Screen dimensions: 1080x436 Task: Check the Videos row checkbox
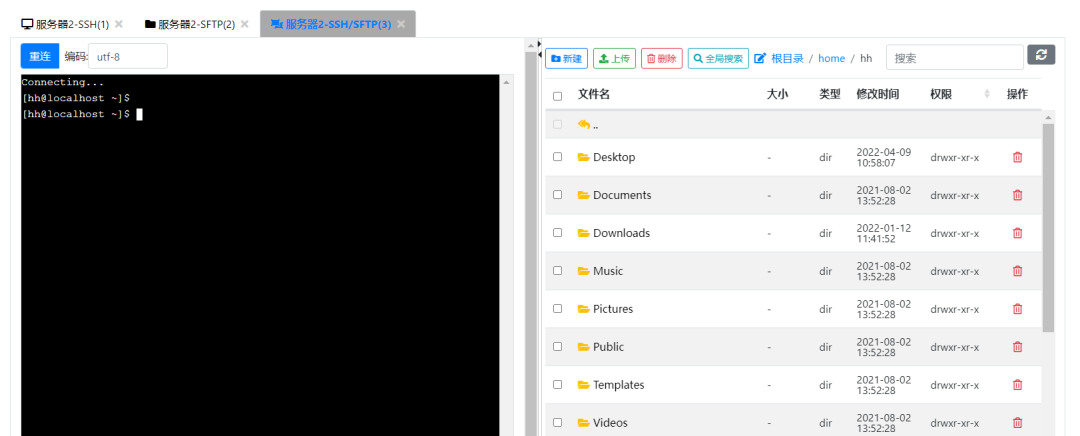coord(557,422)
